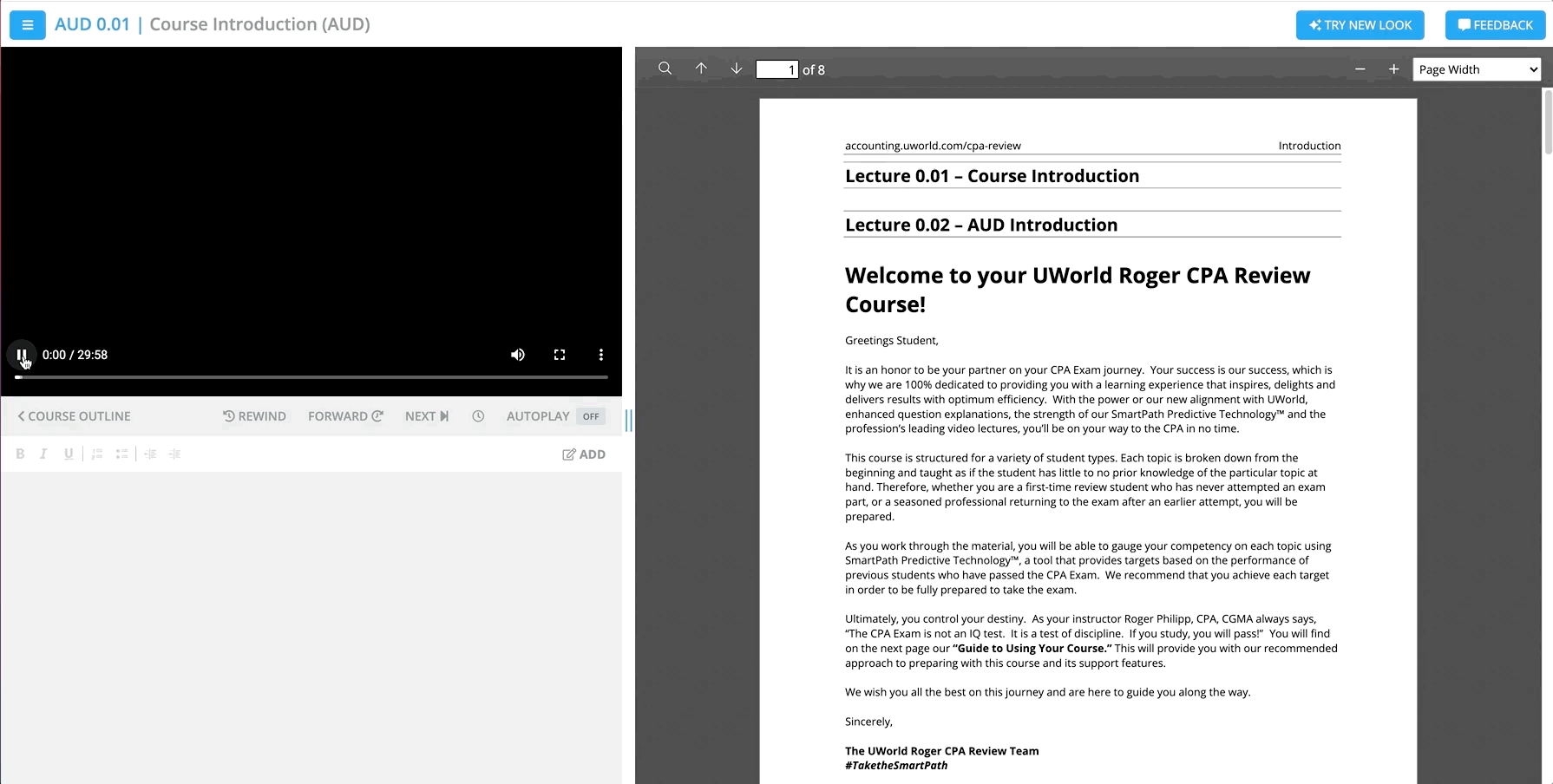This screenshot has width=1553, height=784.
Task: Open the hamburger menu button
Action: click(27, 25)
